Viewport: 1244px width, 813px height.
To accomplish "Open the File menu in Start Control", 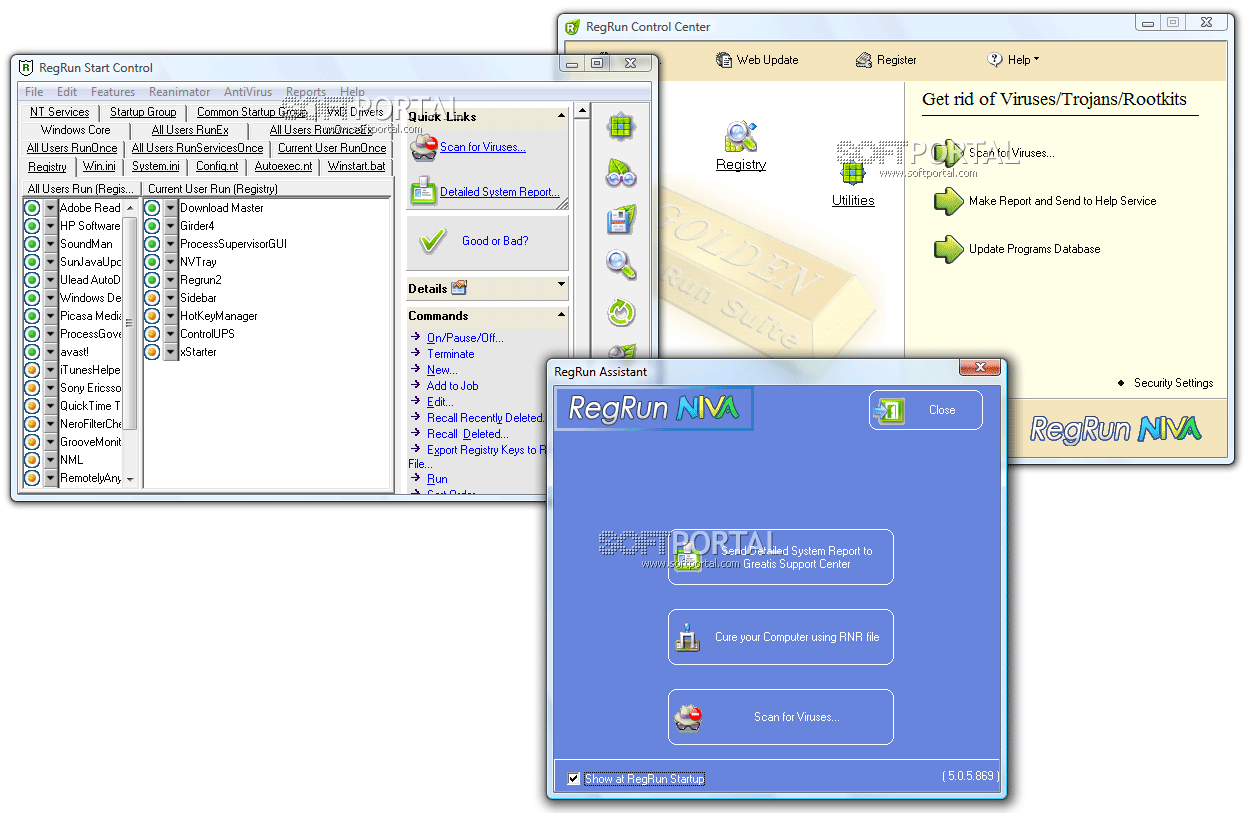I will pos(35,92).
